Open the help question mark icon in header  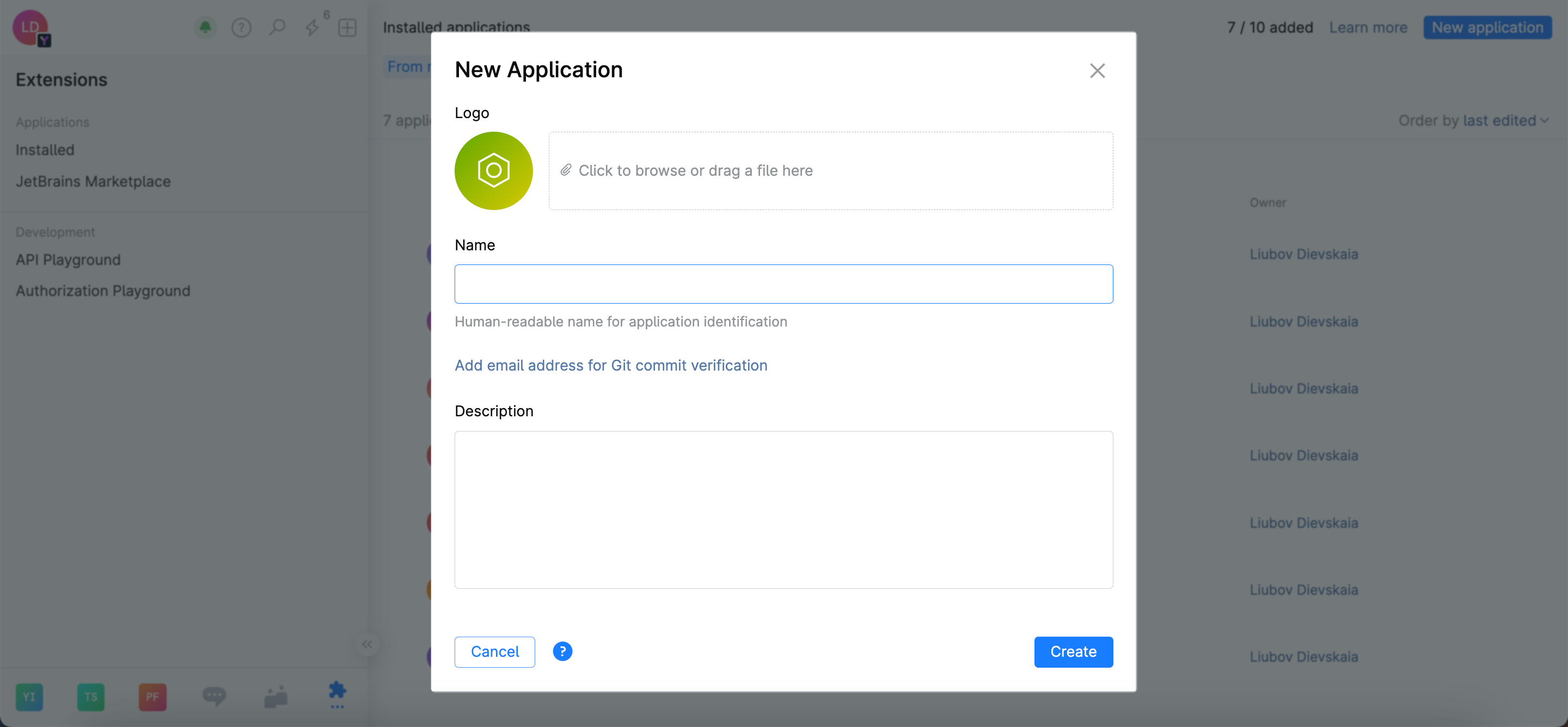(x=241, y=27)
